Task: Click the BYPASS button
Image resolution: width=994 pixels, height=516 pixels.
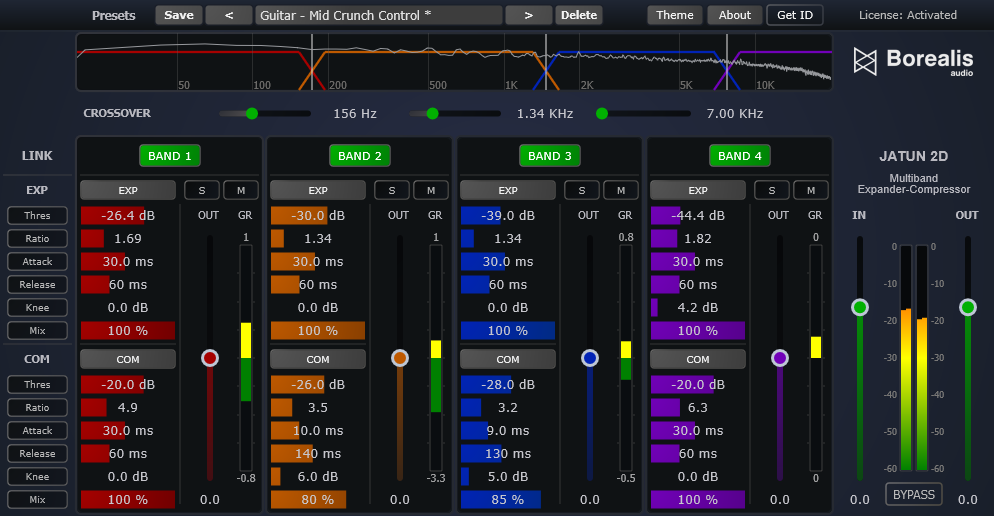Action: coord(913,494)
